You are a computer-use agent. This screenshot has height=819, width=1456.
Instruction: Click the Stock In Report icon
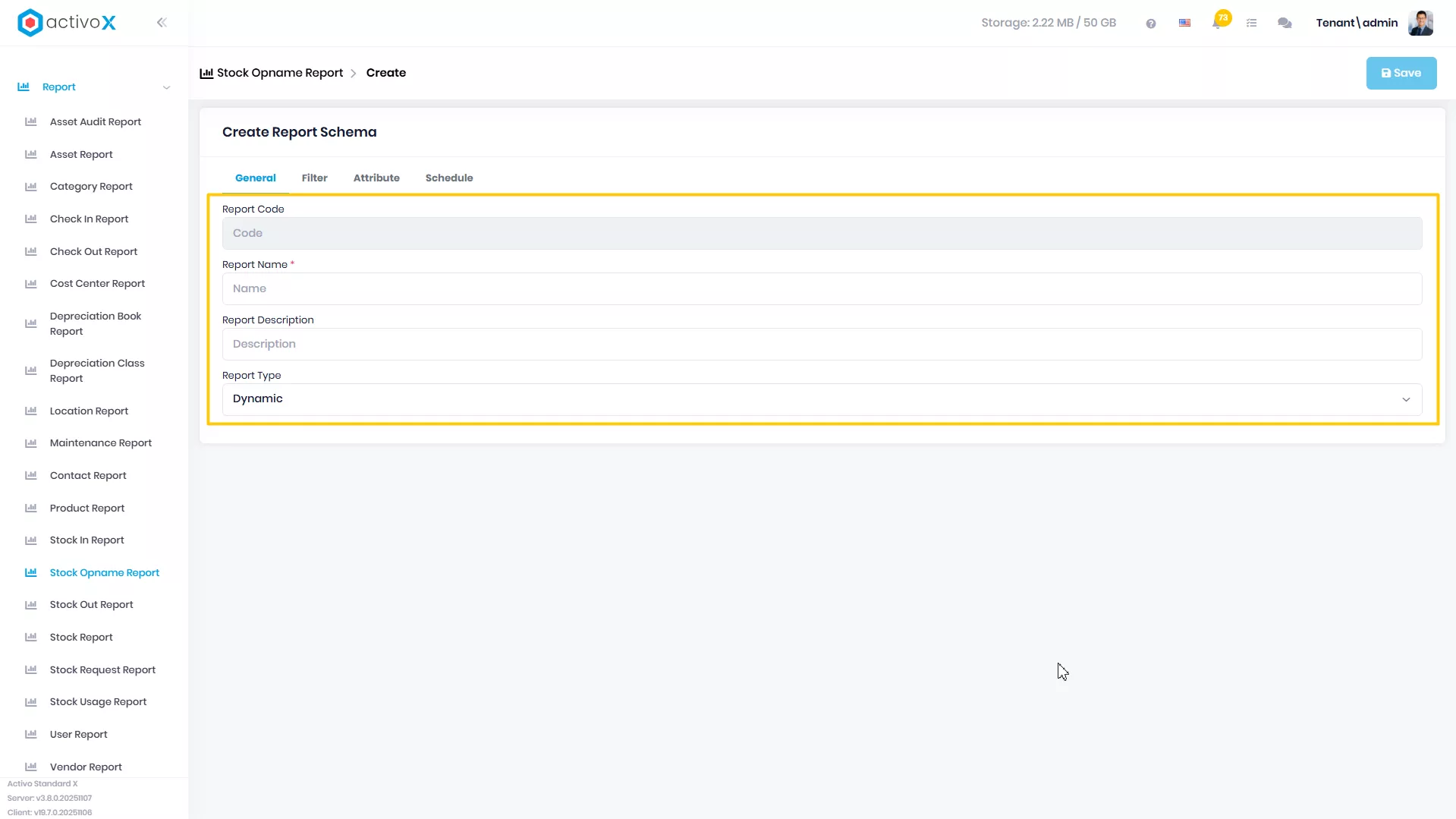[x=31, y=540]
